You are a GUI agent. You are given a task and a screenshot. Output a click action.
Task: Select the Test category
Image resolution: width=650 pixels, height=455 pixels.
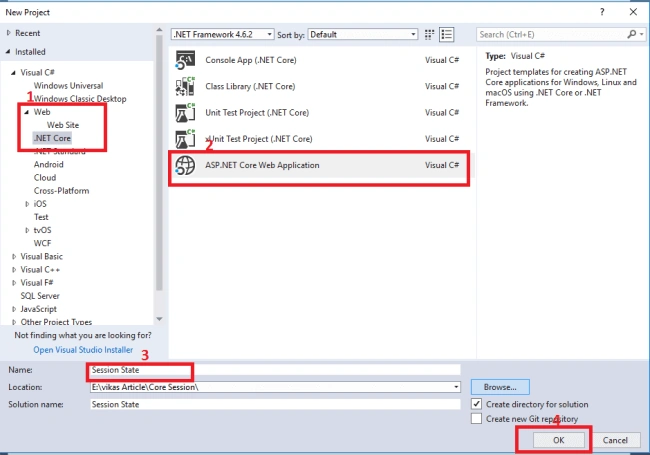[41, 217]
